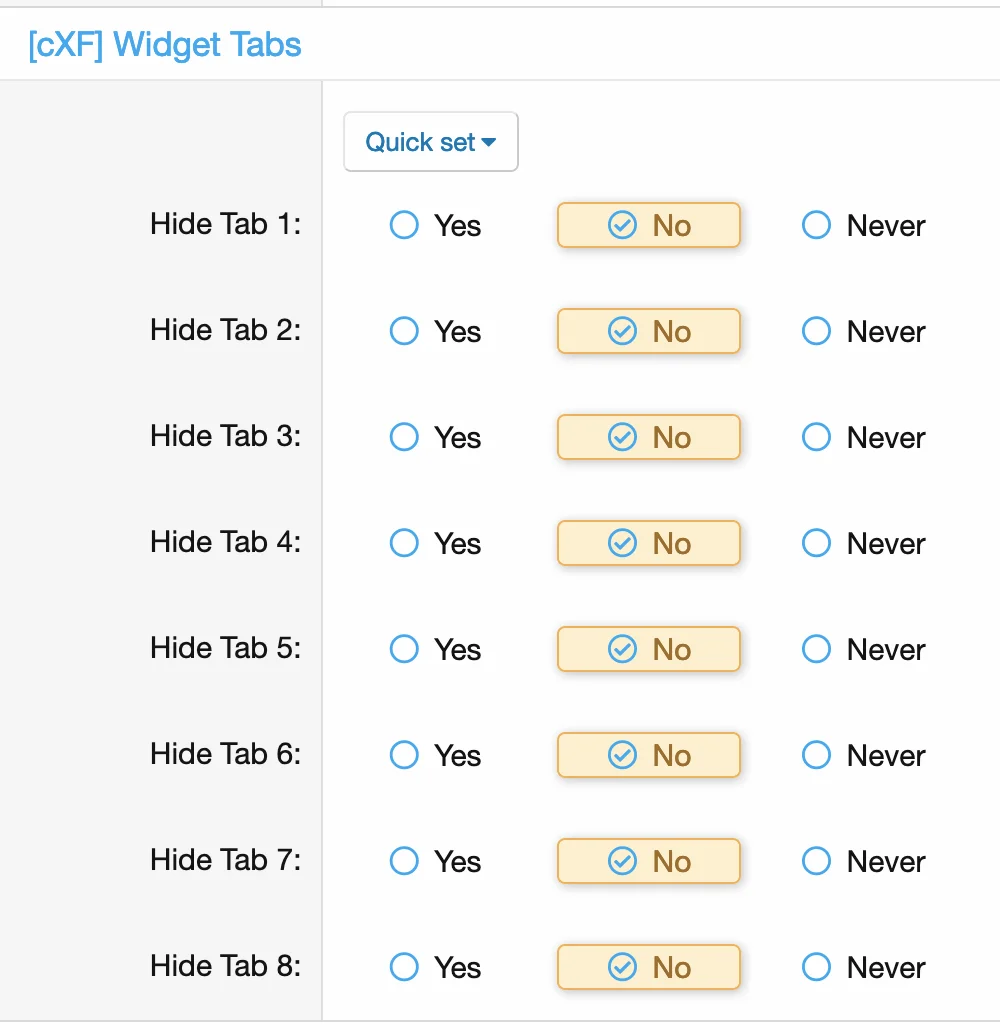Screen dimensions: 1000x1030
Task: Click the highlighted No button for Hide Tab 2
Action: coord(648,331)
